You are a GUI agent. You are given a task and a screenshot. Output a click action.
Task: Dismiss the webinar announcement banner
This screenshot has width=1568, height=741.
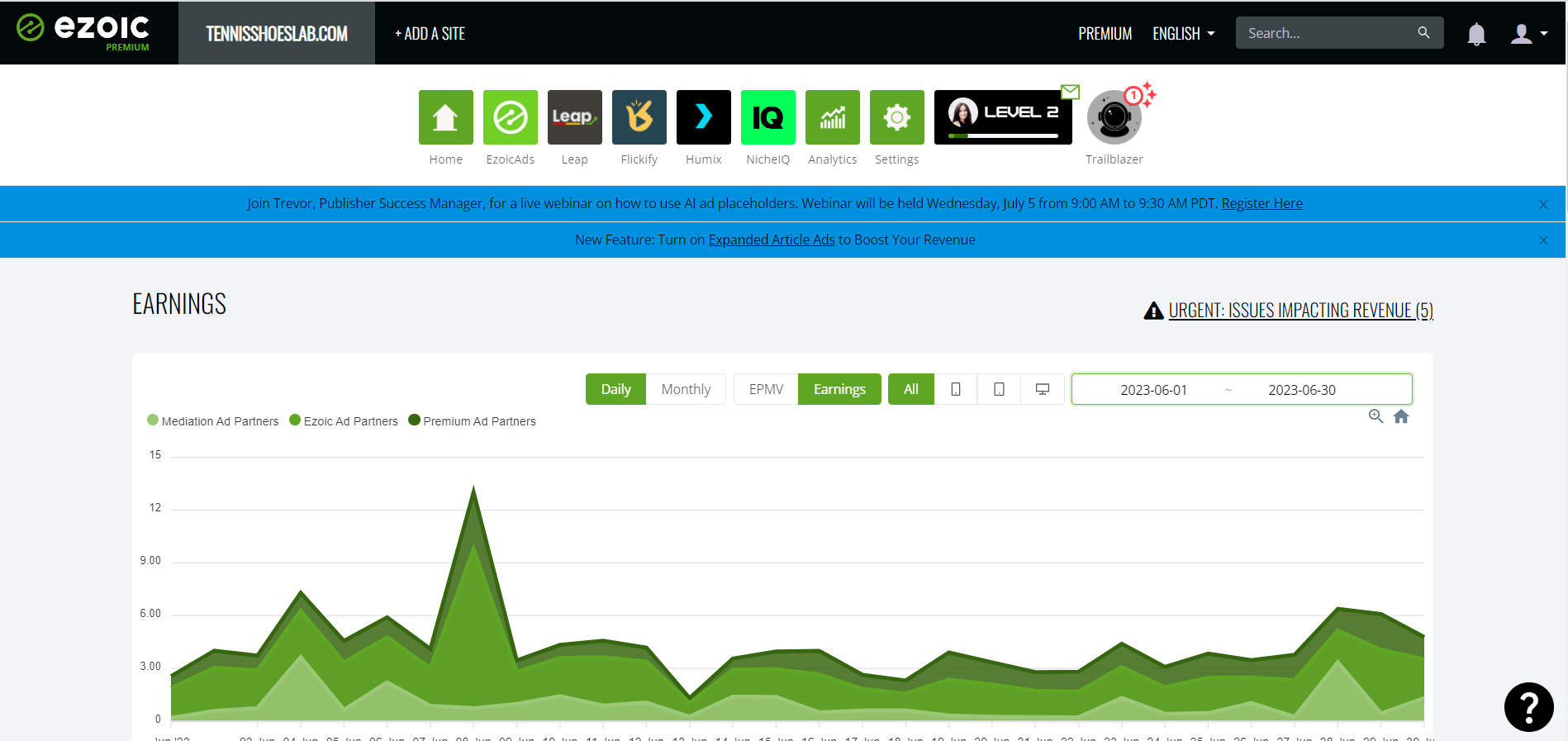pyautogui.click(x=1543, y=204)
